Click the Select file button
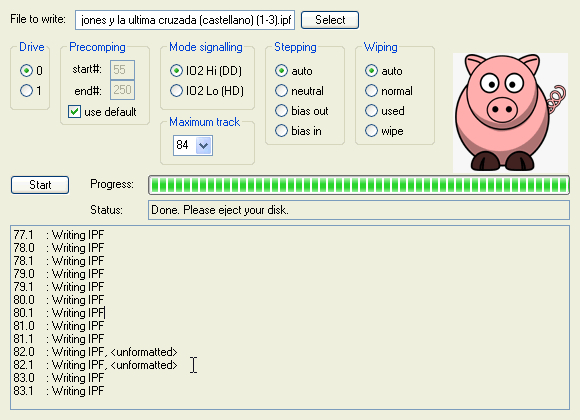This screenshot has height=420, width=580. (330, 20)
